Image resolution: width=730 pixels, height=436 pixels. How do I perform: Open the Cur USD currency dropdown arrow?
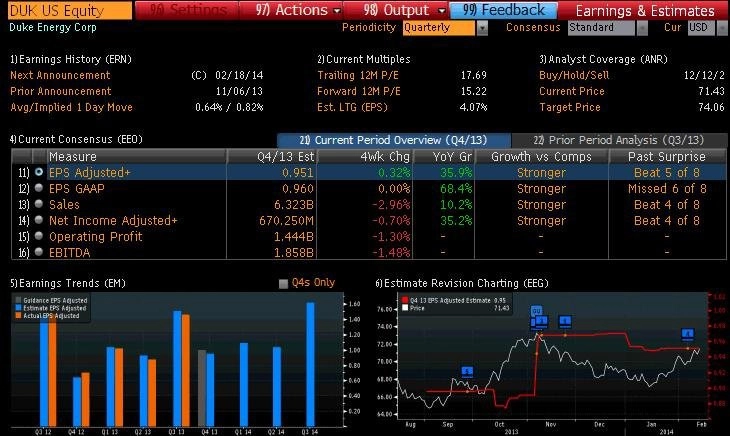pos(722,28)
